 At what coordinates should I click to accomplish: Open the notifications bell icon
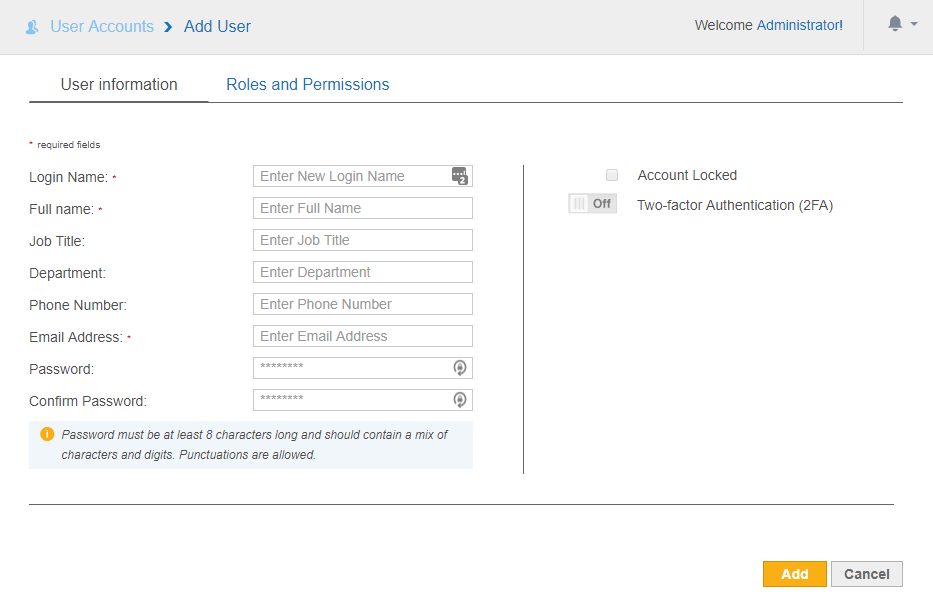(895, 24)
